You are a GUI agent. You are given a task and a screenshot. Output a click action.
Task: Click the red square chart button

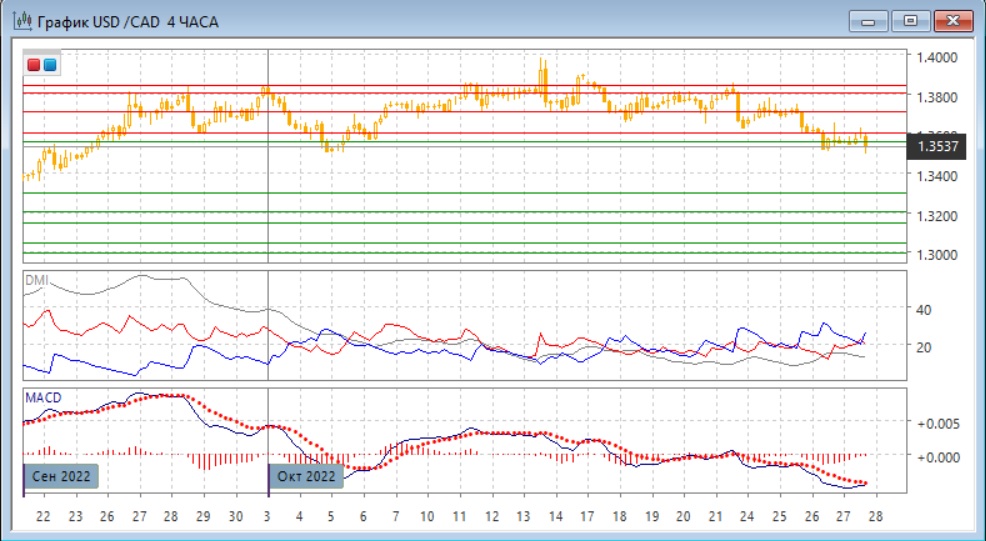tap(35, 65)
